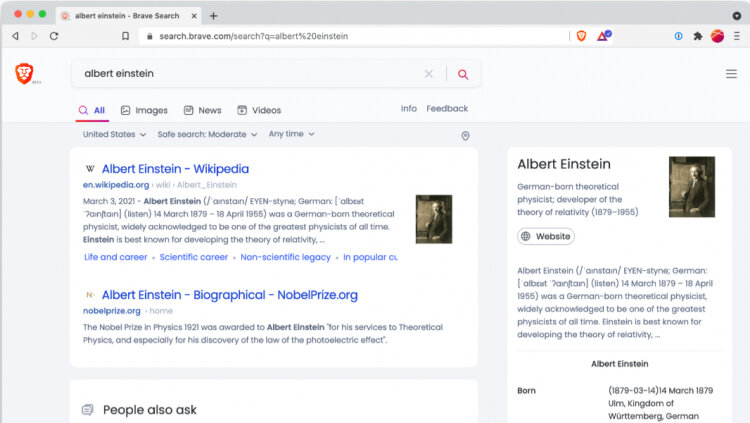Image resolution: width=750 pixels, height=423 pixels.
Task: Open the Albert Einstein - Wikipedia result
Action: coord(175,169)
